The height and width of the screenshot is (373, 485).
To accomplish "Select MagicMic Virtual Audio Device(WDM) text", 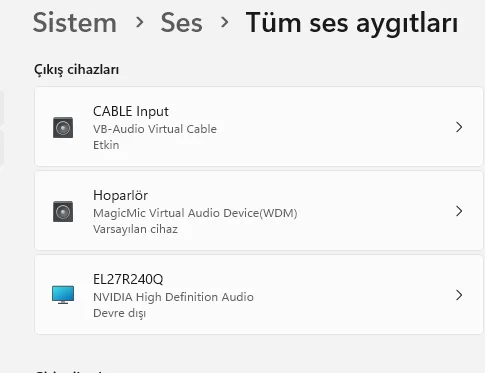I will click(195, 213).
